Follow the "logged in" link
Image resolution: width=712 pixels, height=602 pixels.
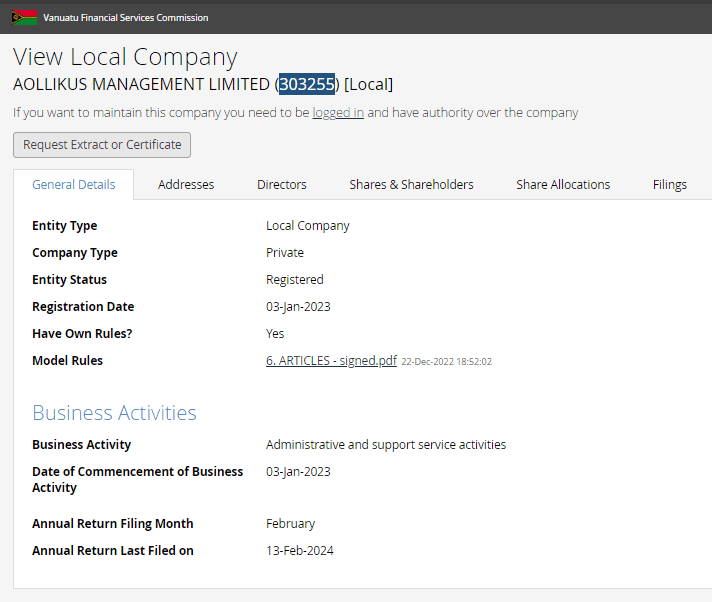coord(338,113)
